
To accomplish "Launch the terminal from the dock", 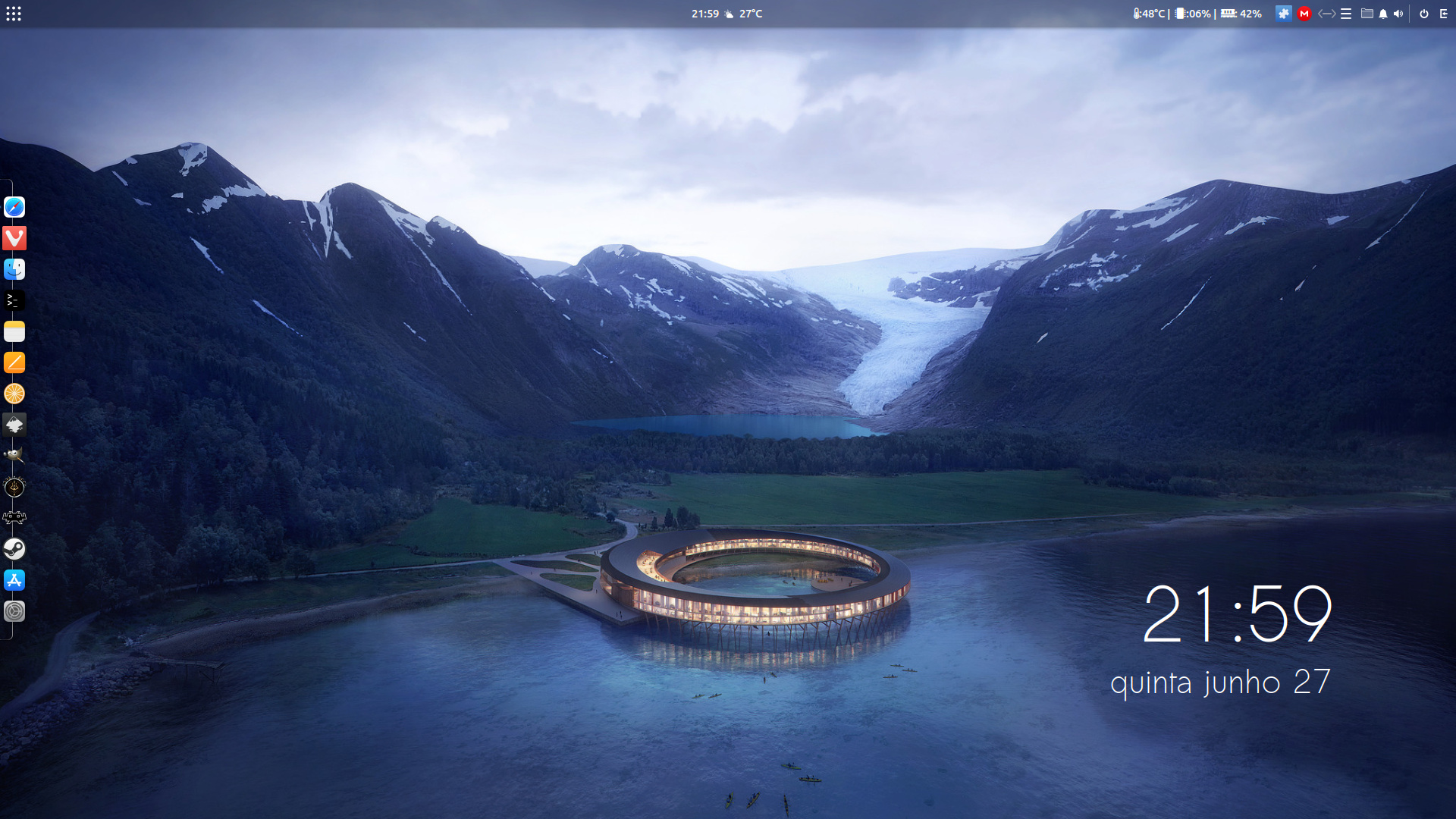I will click(x=14, y=300).
